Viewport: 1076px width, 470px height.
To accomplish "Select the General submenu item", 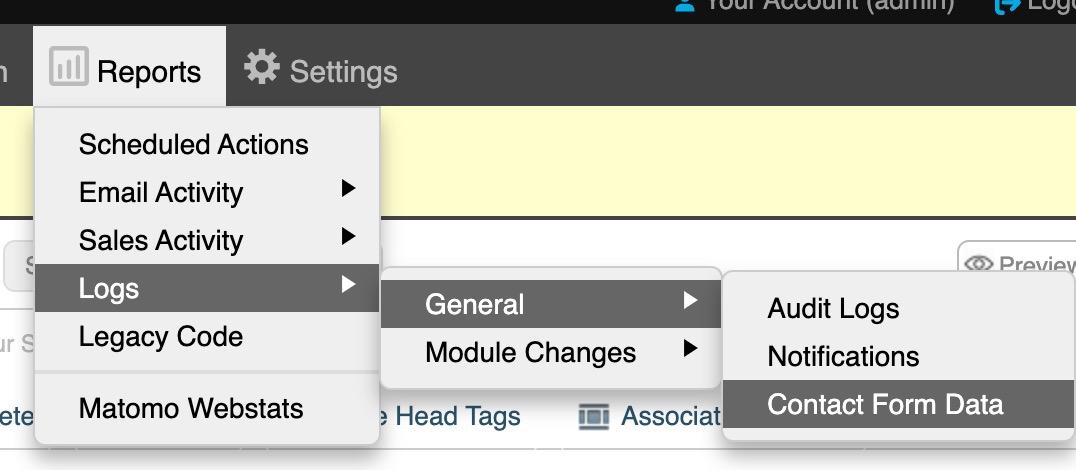I will 551,304.
